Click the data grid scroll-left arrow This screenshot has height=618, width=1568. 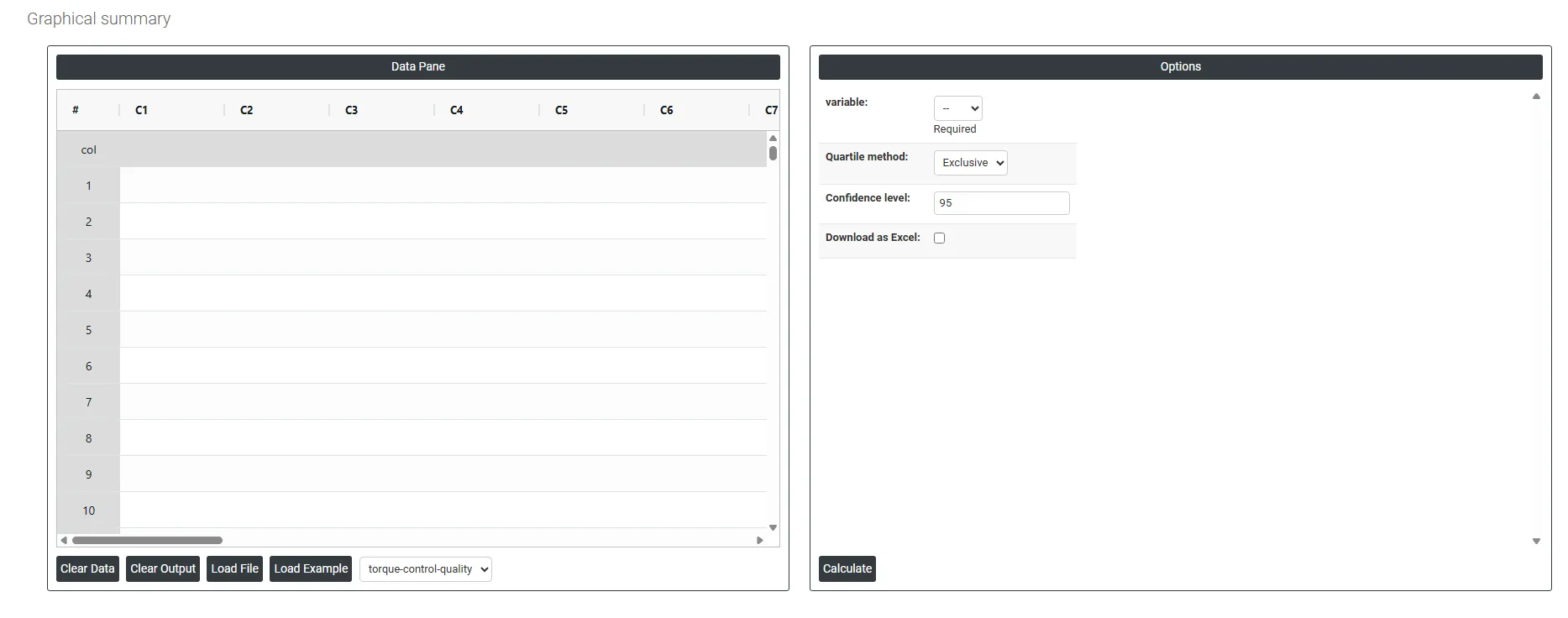point(64,540)
